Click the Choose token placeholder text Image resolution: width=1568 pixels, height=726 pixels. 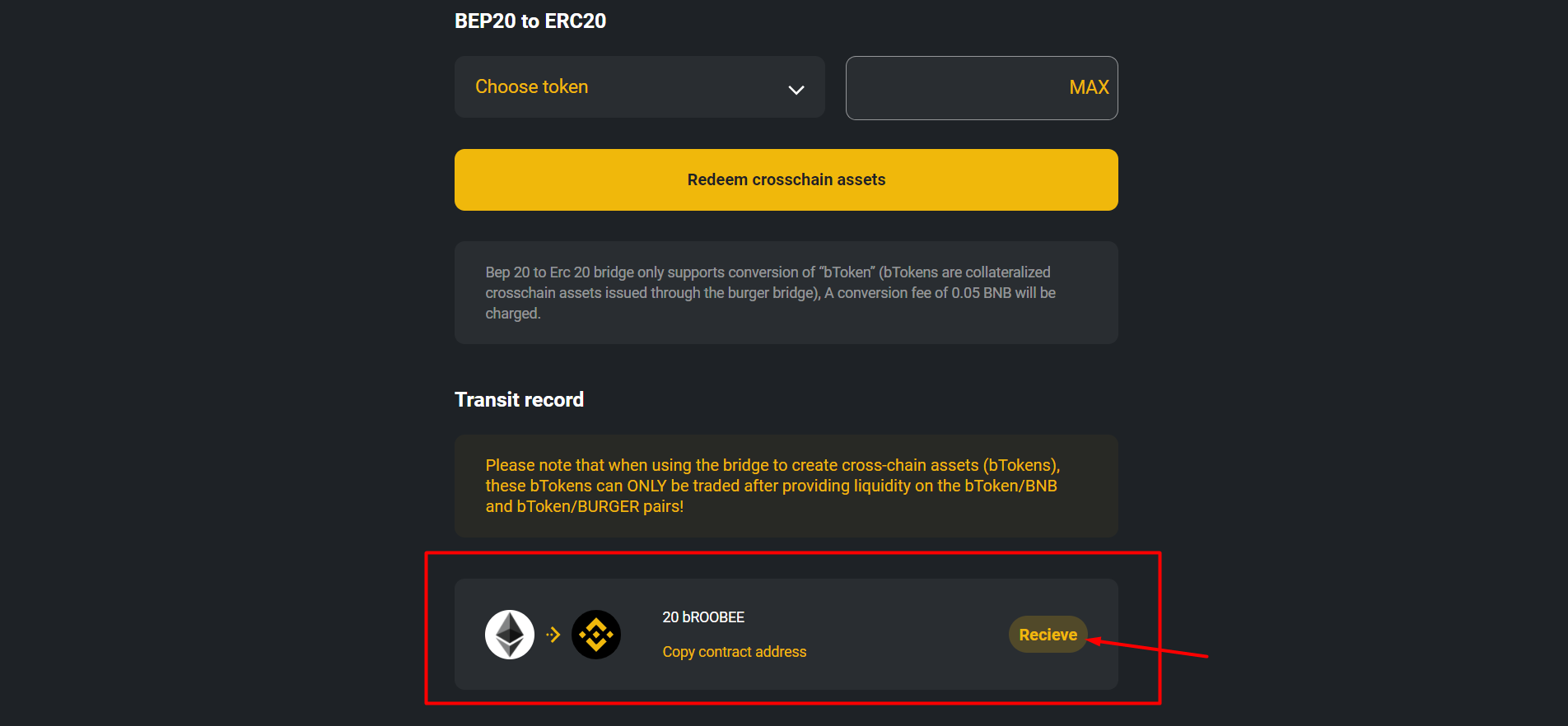pyautogui.click(x=532, y=86)
